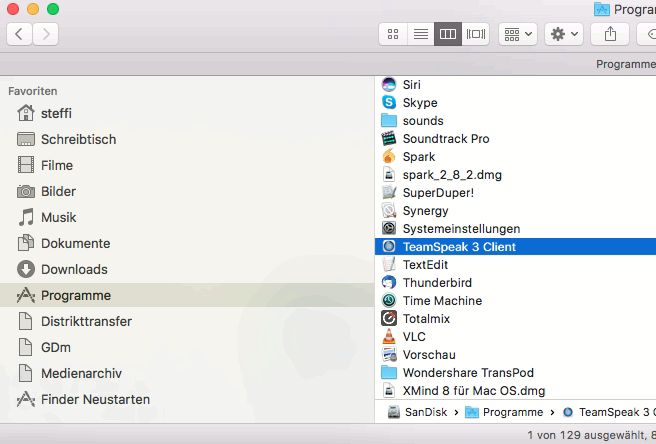Open the arrange items dropdown
The image size is (656, 444).
tap(518, 34)
